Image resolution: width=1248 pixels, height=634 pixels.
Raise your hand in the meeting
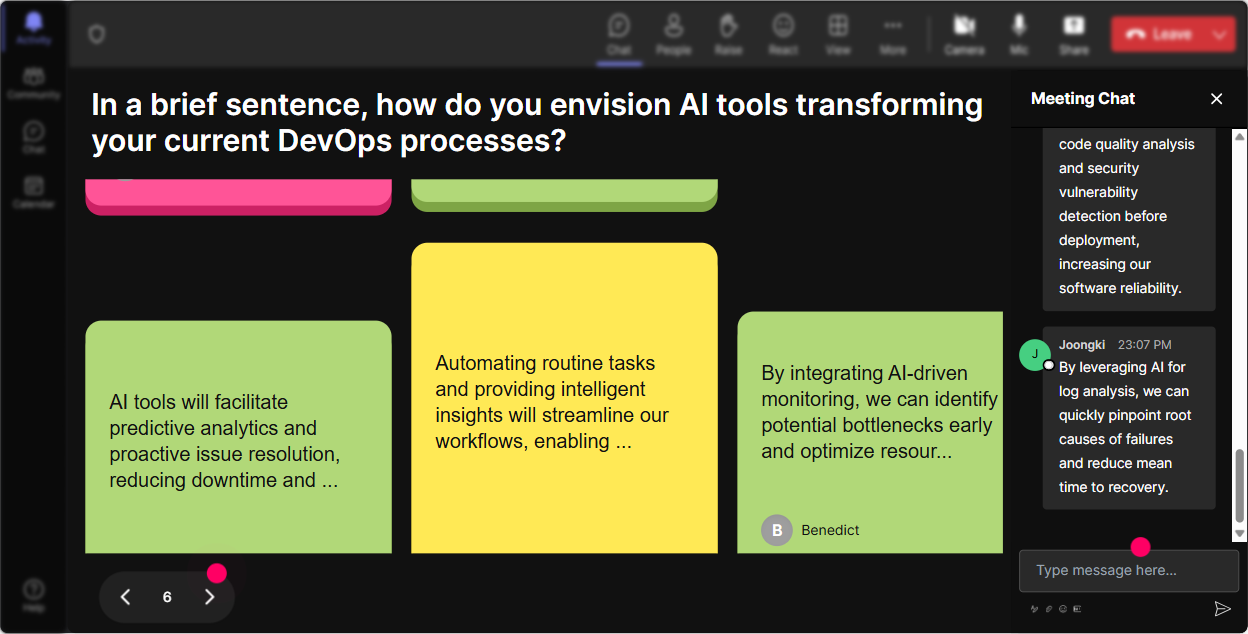coord(728,34)
